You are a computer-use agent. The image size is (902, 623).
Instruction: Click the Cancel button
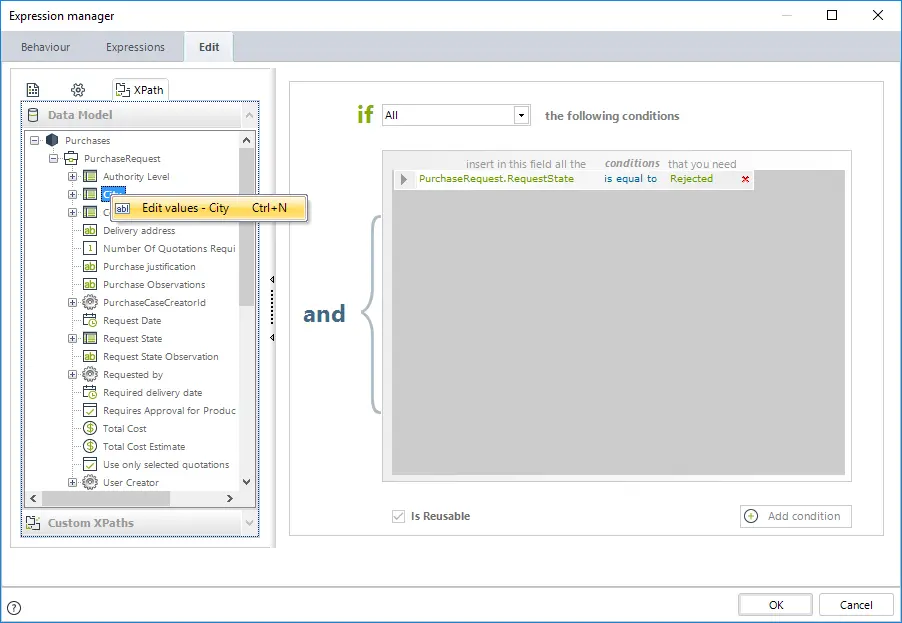tap(855, 605)
